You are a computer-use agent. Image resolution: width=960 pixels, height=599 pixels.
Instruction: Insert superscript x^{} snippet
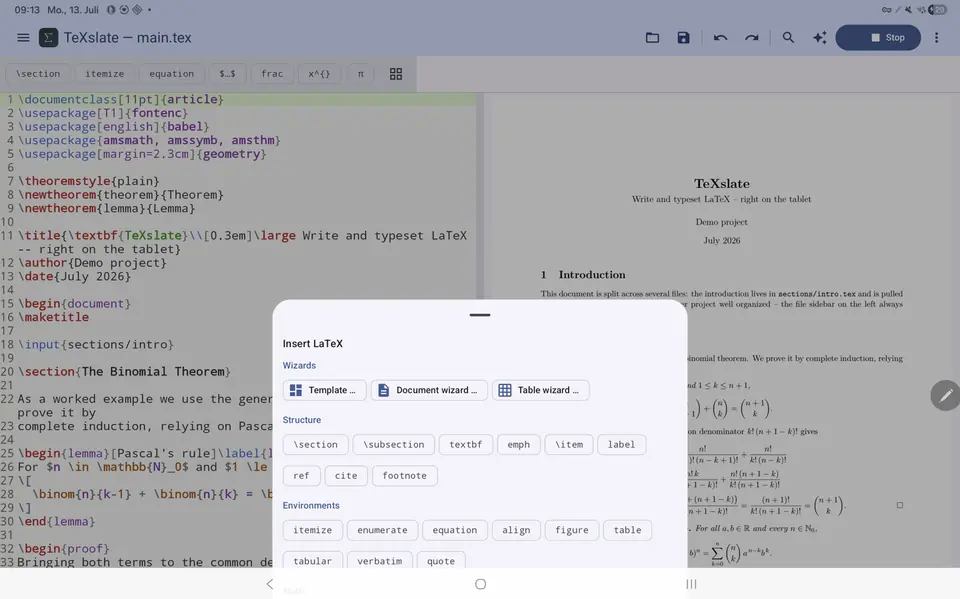(x=319, y=73)
